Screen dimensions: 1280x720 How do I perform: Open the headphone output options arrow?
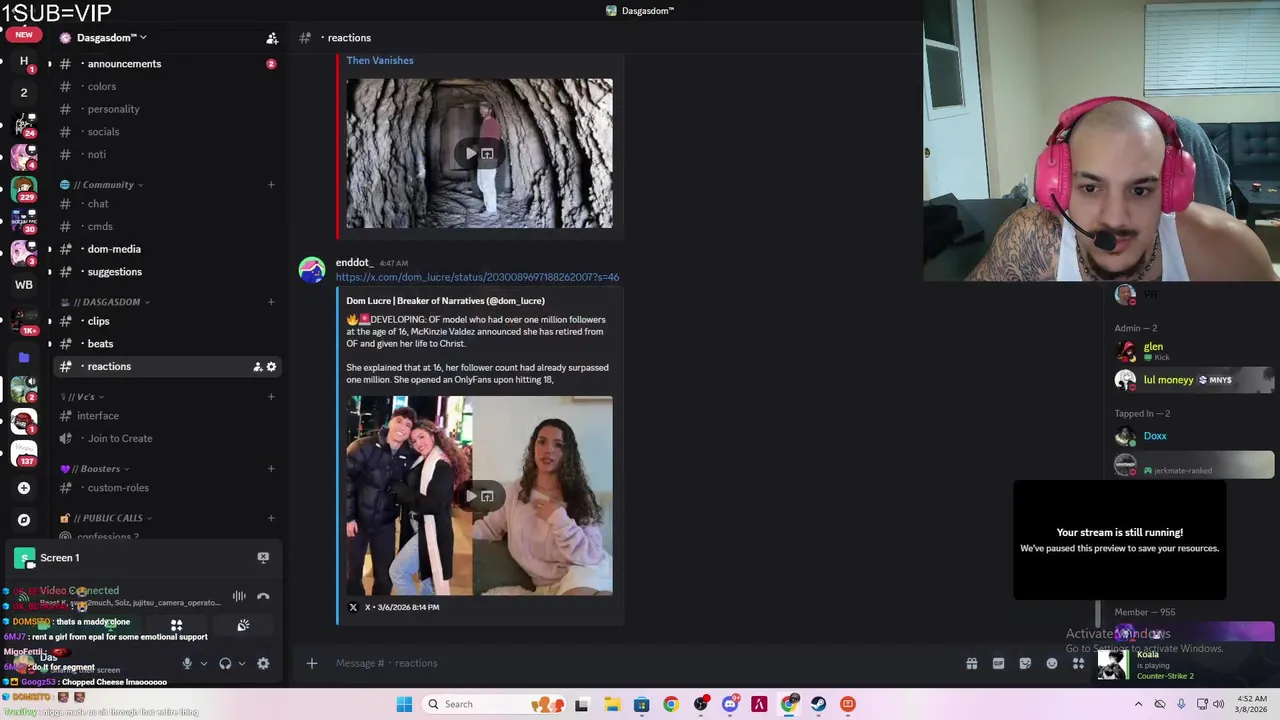click(x=242, y=663)
